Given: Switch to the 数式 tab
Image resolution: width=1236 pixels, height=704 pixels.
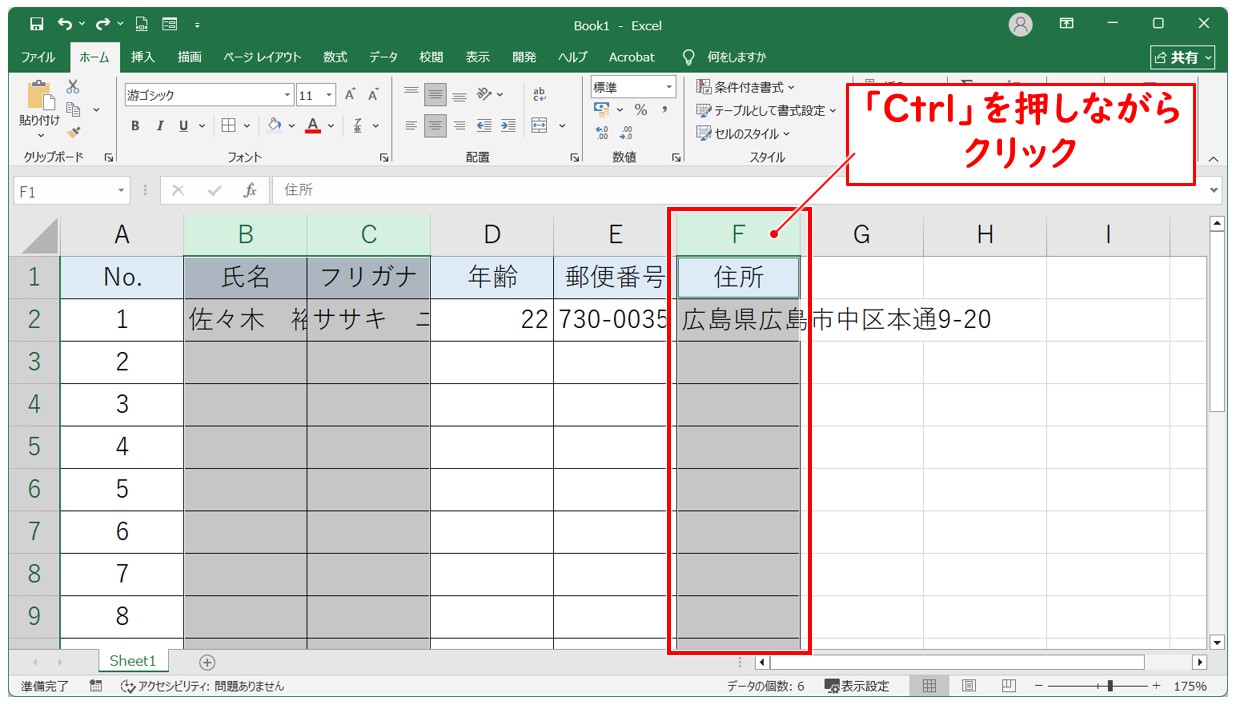Looking at the screenshot, I should [x=335, y=57].
